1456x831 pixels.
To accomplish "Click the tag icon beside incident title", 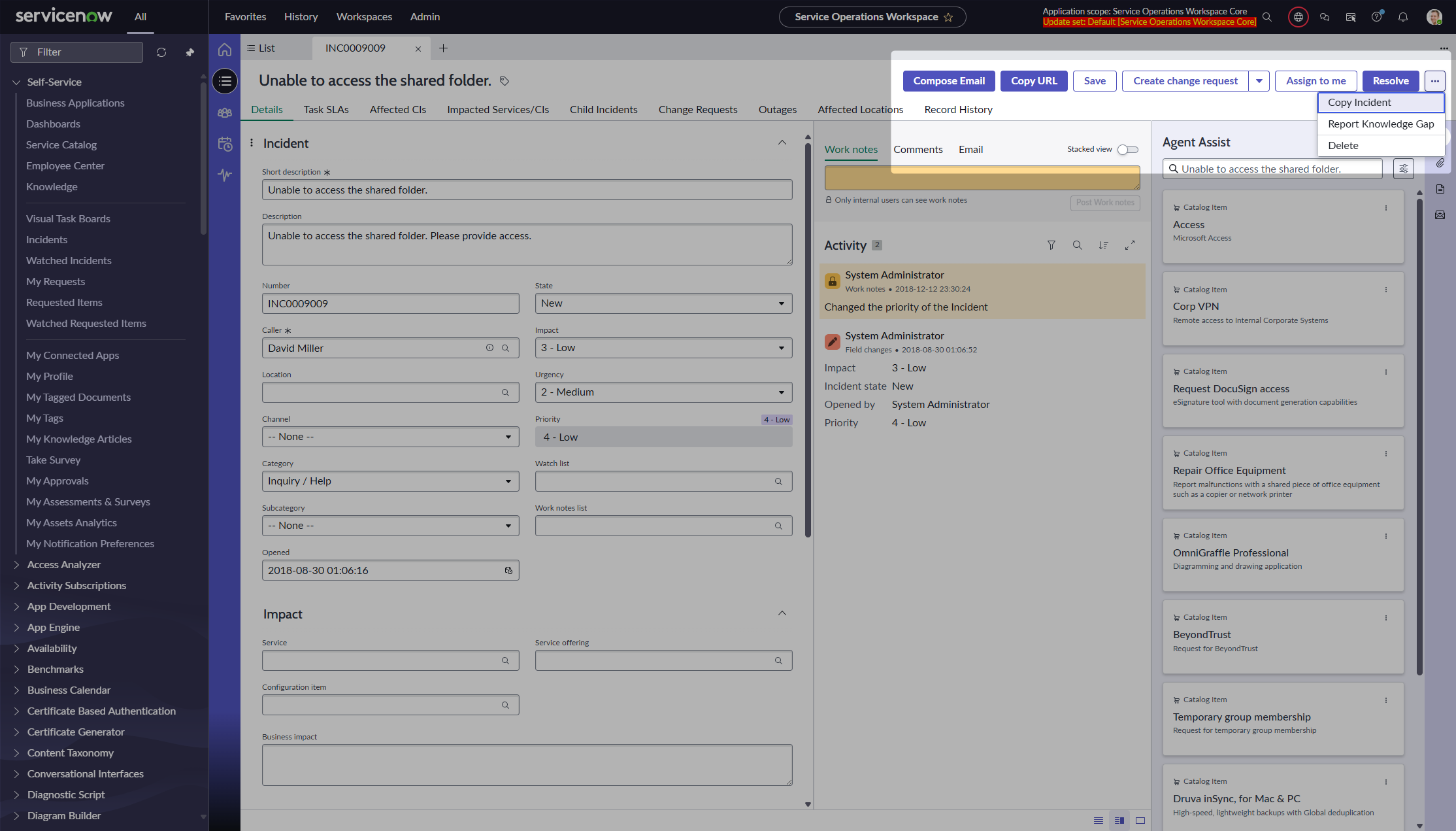I will 505,81.
